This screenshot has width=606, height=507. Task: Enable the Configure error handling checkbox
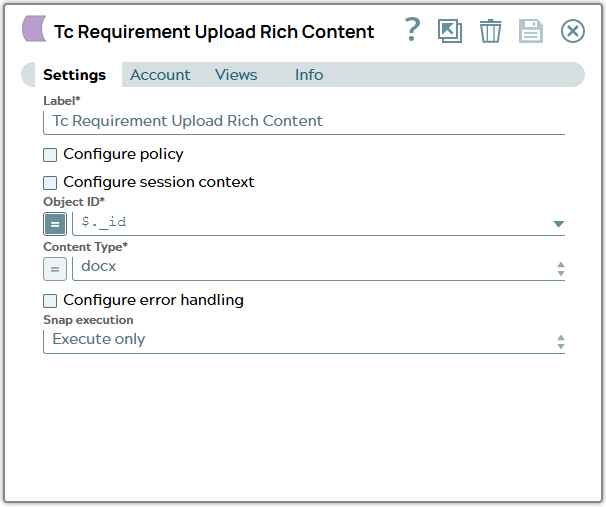[x=50, y=301]
